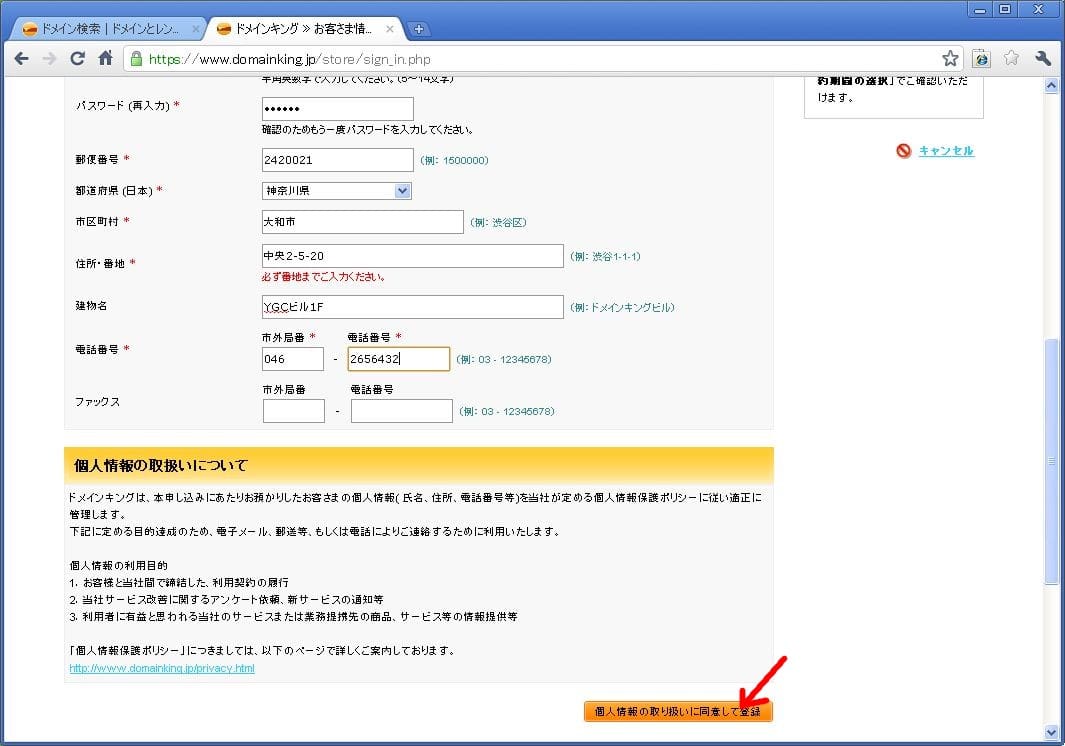Click the 郵便番号 postal code field
1065x746 pixels.
[337, 160]
